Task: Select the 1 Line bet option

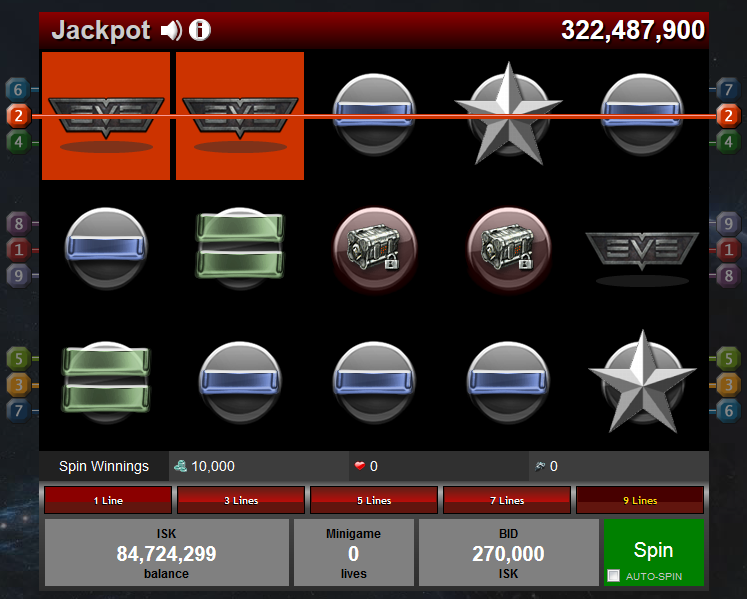Action: [108, 500]
